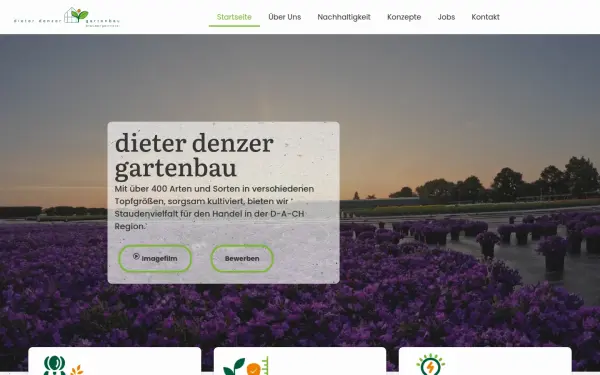Click the play icon inside Imagefilm button
Screen dimensions: 600x375
click(136, 257)
